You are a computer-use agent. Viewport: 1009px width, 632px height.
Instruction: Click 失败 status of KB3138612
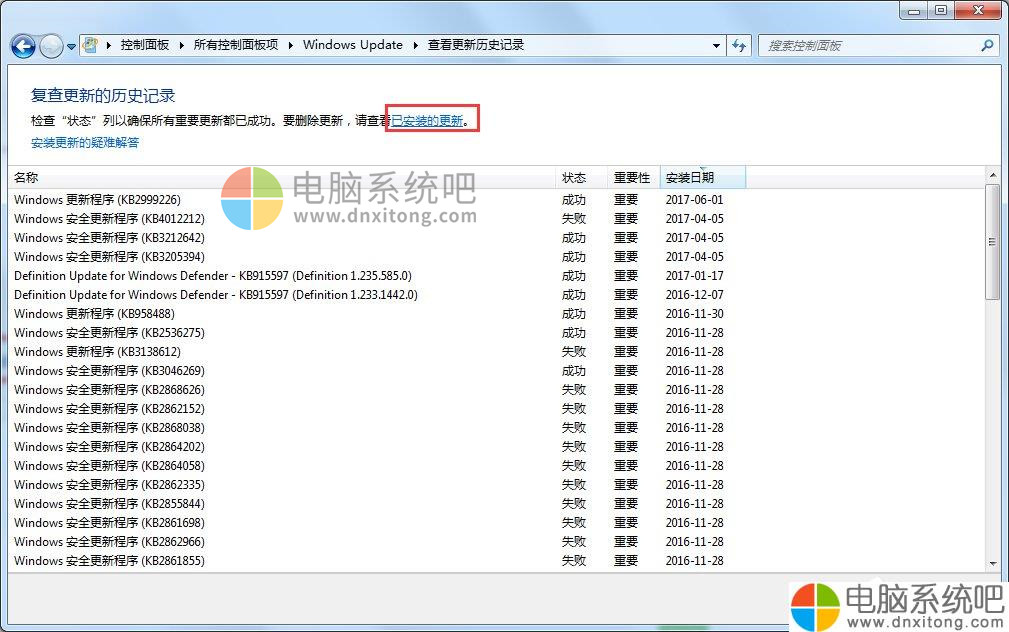click(573, 351)
